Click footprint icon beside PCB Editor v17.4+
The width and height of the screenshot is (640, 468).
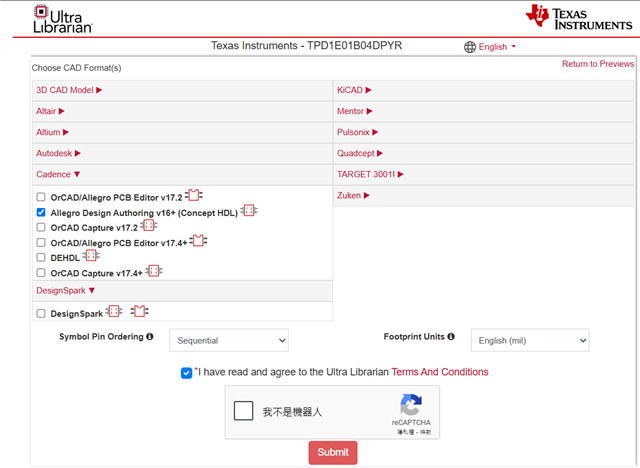(198, 241)
